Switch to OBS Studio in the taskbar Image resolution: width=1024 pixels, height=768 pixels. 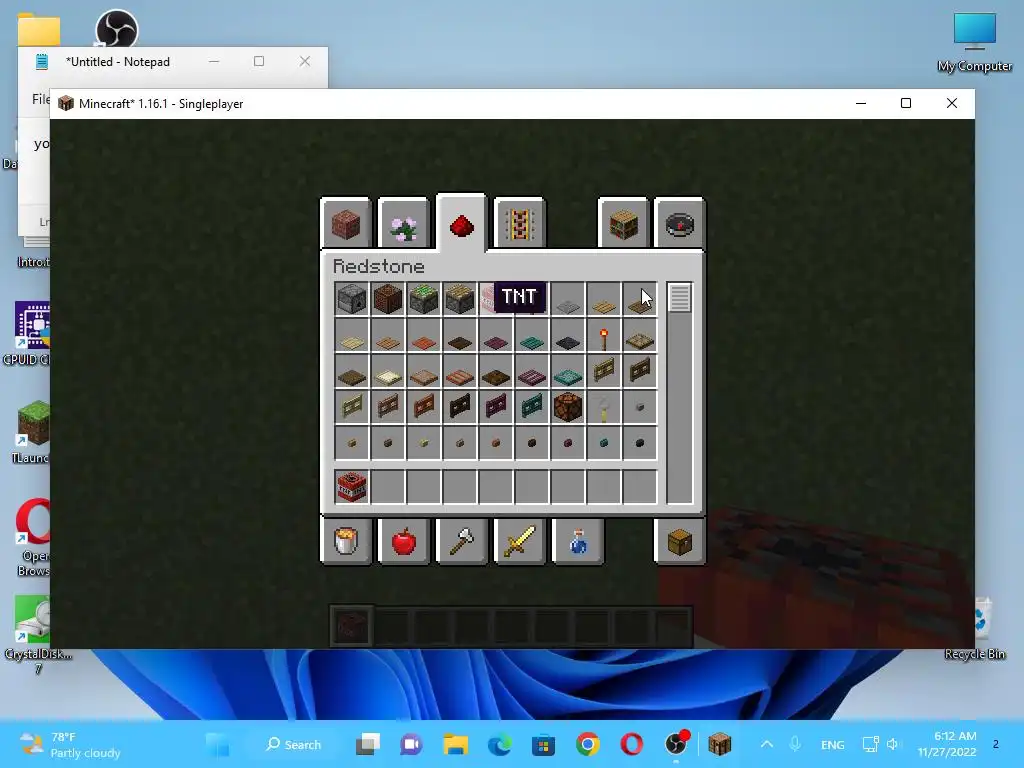(676, 744)
